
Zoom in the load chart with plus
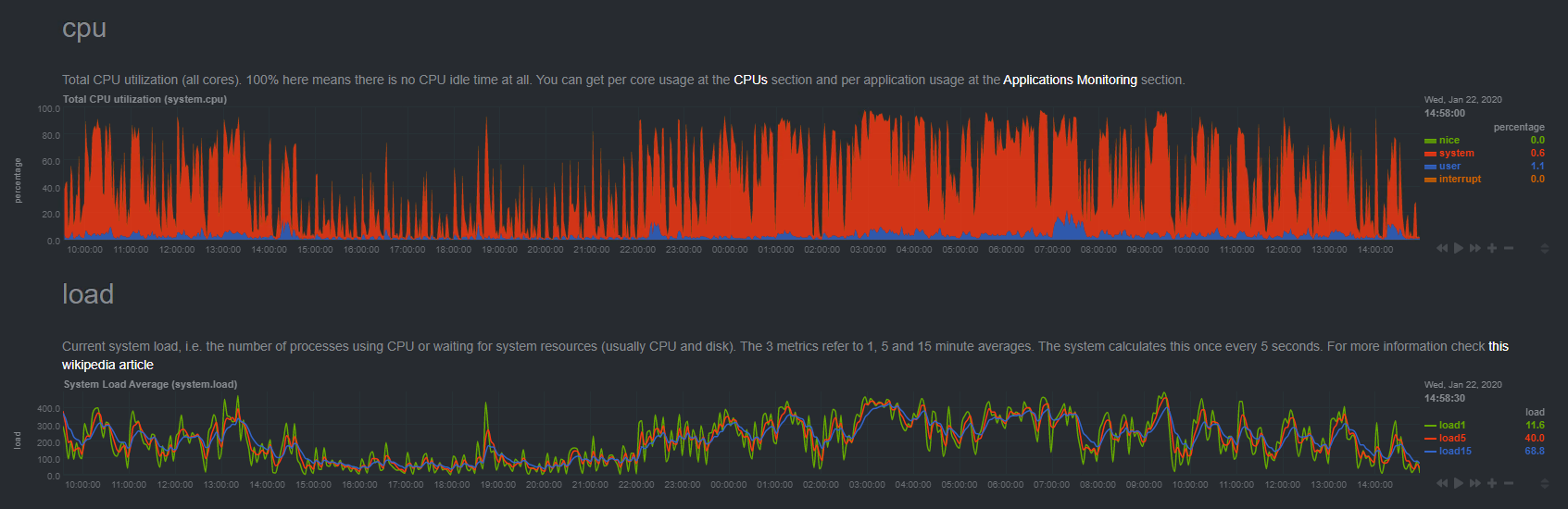pos(1492,483)
